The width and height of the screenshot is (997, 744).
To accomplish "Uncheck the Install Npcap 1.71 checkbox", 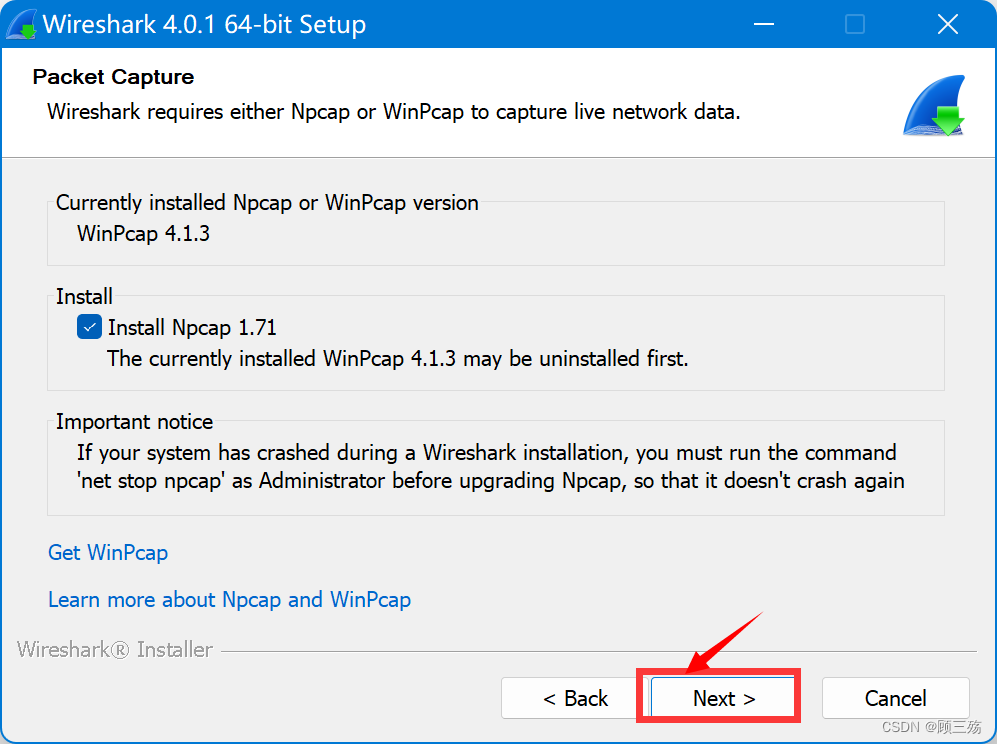I will point(89,327).
